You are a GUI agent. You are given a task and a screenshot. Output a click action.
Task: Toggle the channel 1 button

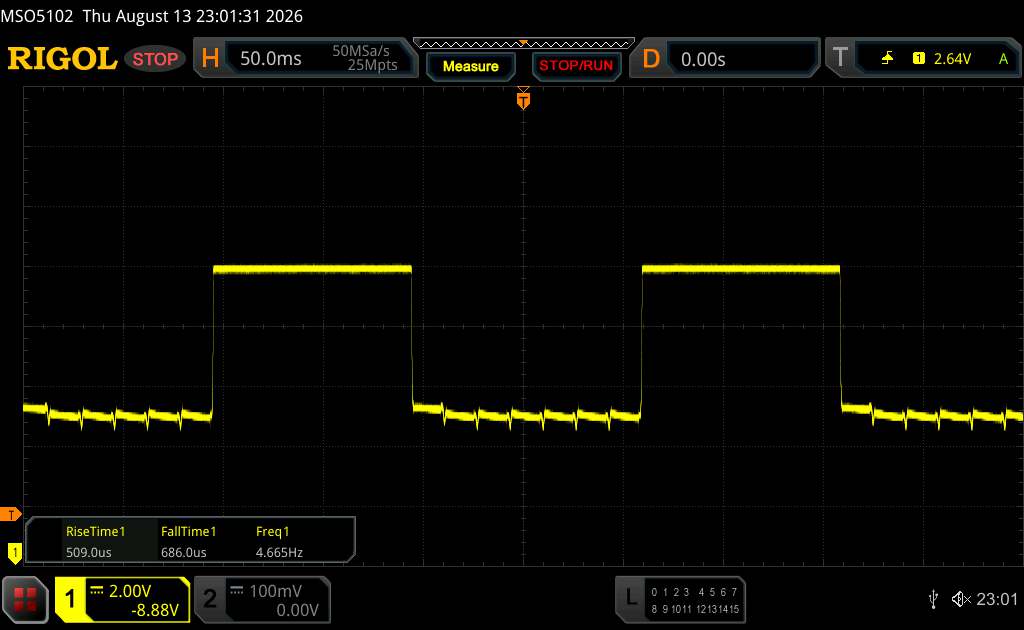[x=70, y=599]
